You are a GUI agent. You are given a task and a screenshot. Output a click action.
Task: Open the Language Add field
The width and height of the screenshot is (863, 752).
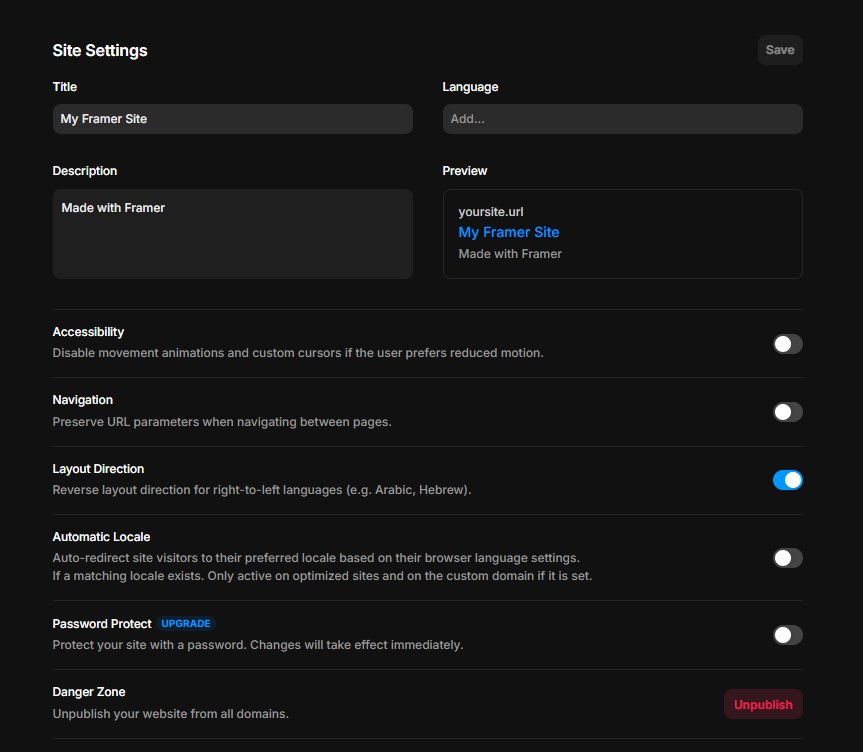point(622,119)
